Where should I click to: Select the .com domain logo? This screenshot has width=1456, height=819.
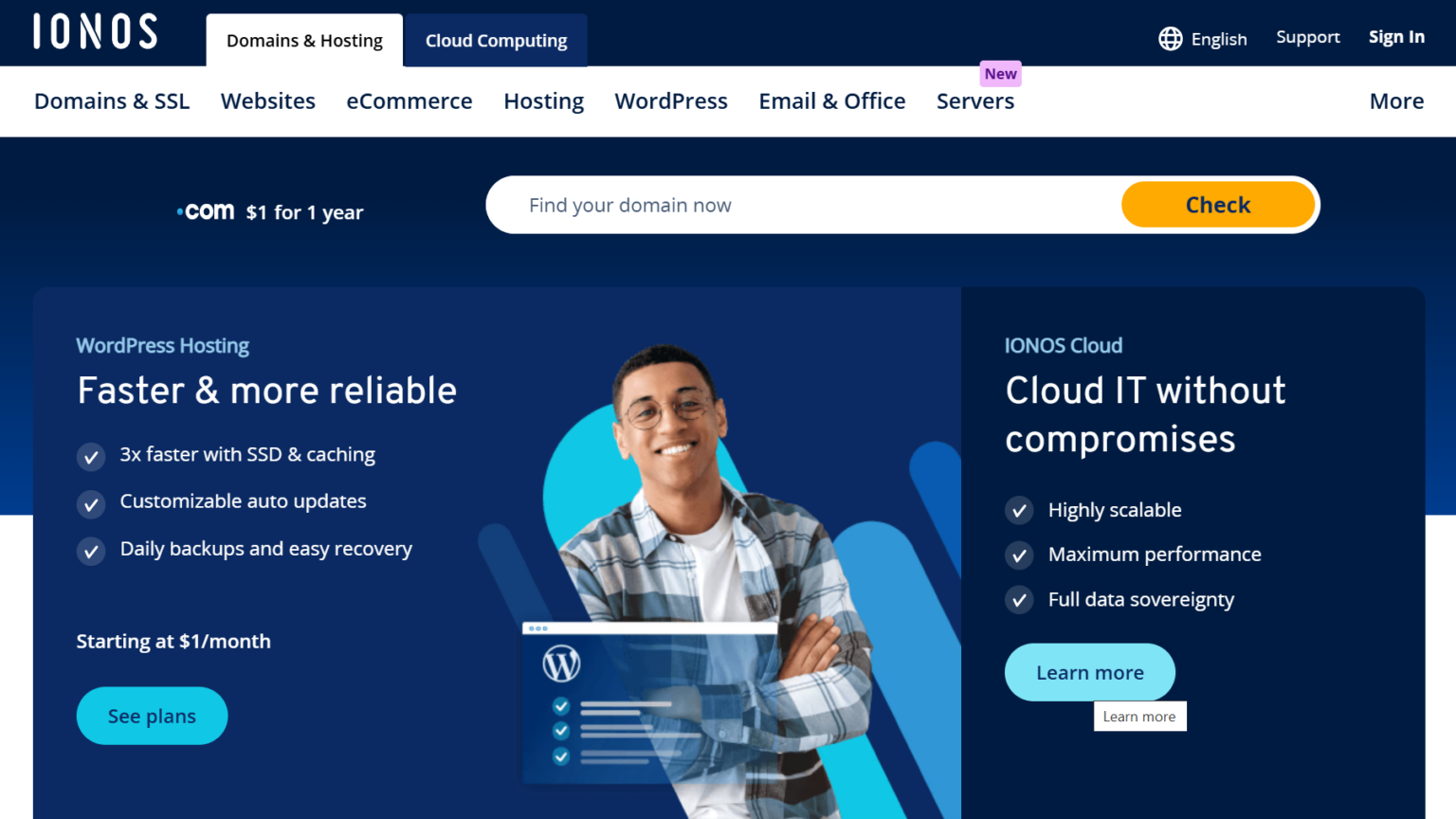click(x=205, y=210)
